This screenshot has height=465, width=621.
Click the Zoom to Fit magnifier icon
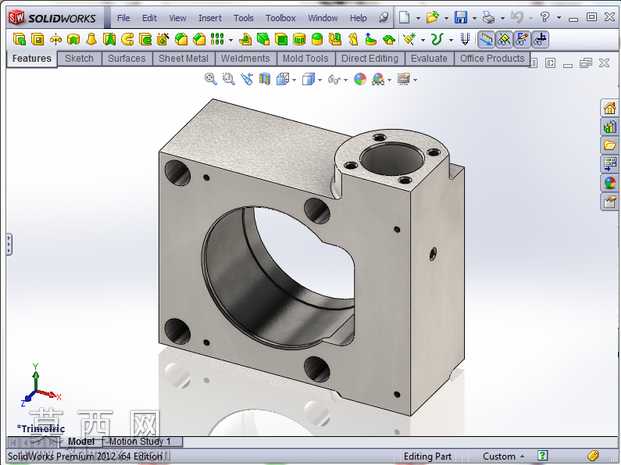click(x=211, y=79)
